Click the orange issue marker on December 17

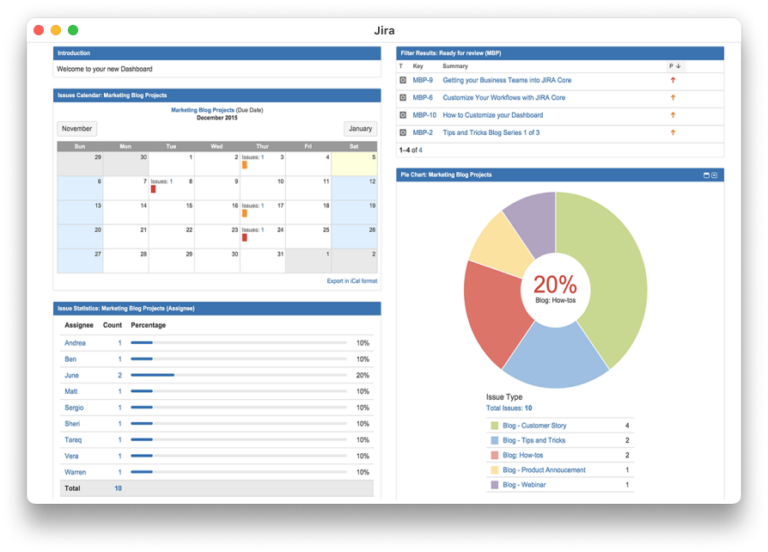(x=244, y=214)
